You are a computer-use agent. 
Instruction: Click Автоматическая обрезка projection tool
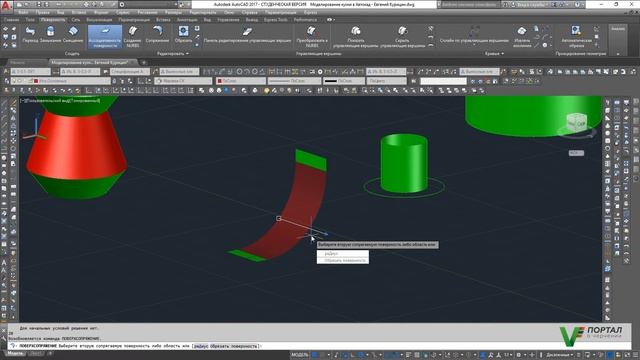click(x=576, y=37)
